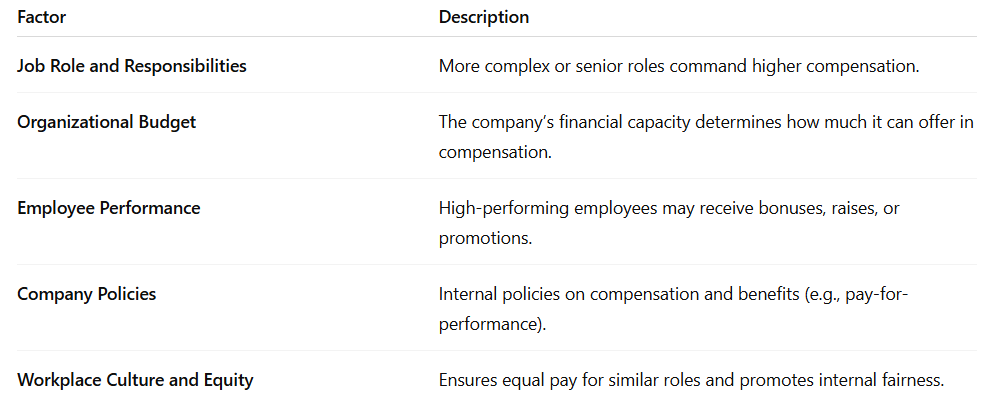Select the Employee Performance factor cell
Screen dimensions: 1001x413
coord(109,208)
